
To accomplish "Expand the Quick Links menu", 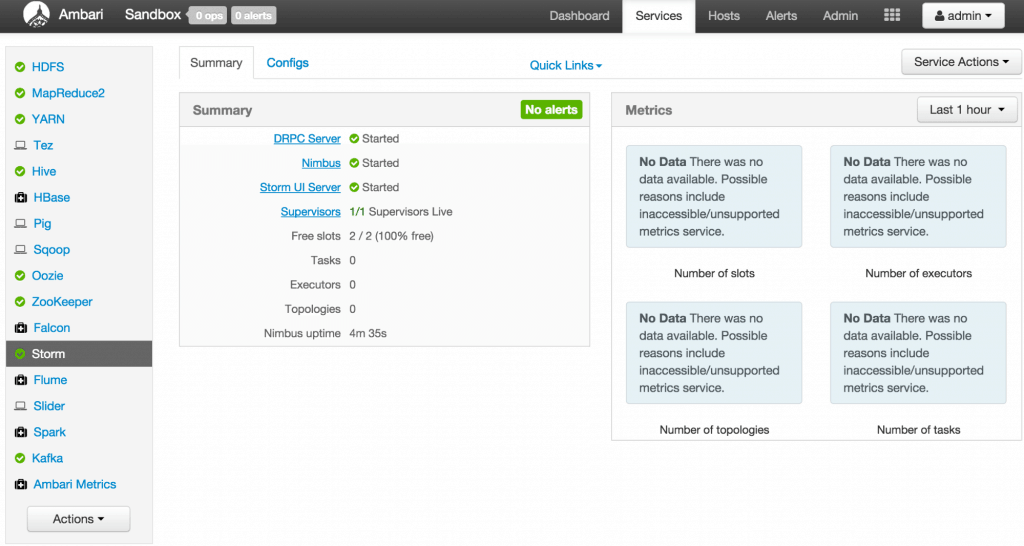I will tap(565, 65).
